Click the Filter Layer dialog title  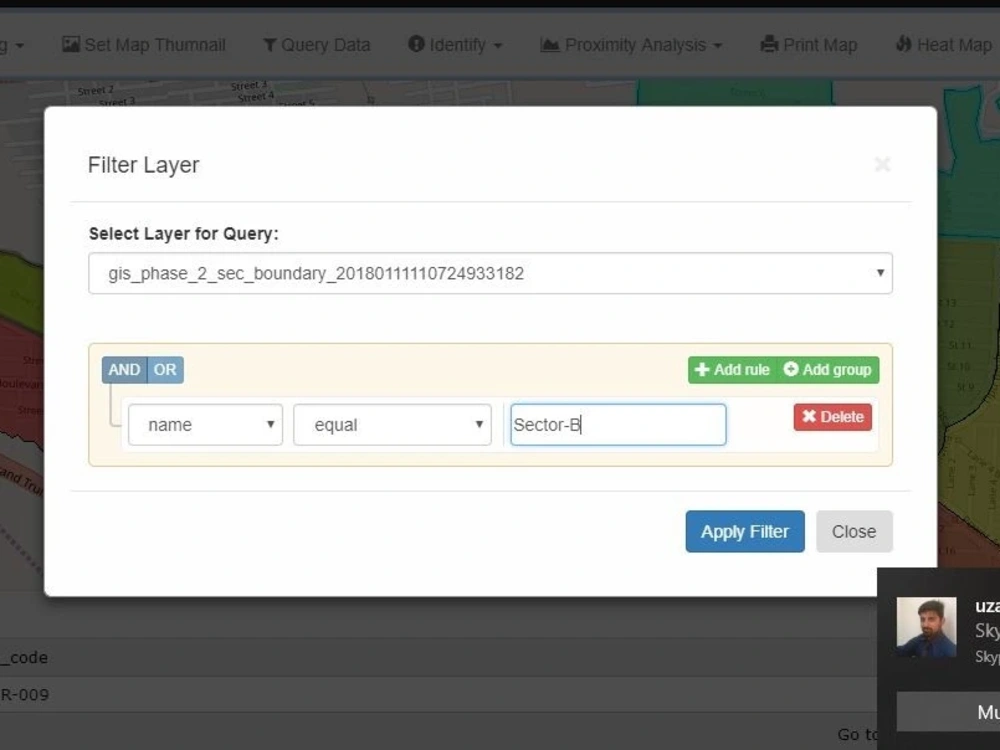[x=143, y=165]
